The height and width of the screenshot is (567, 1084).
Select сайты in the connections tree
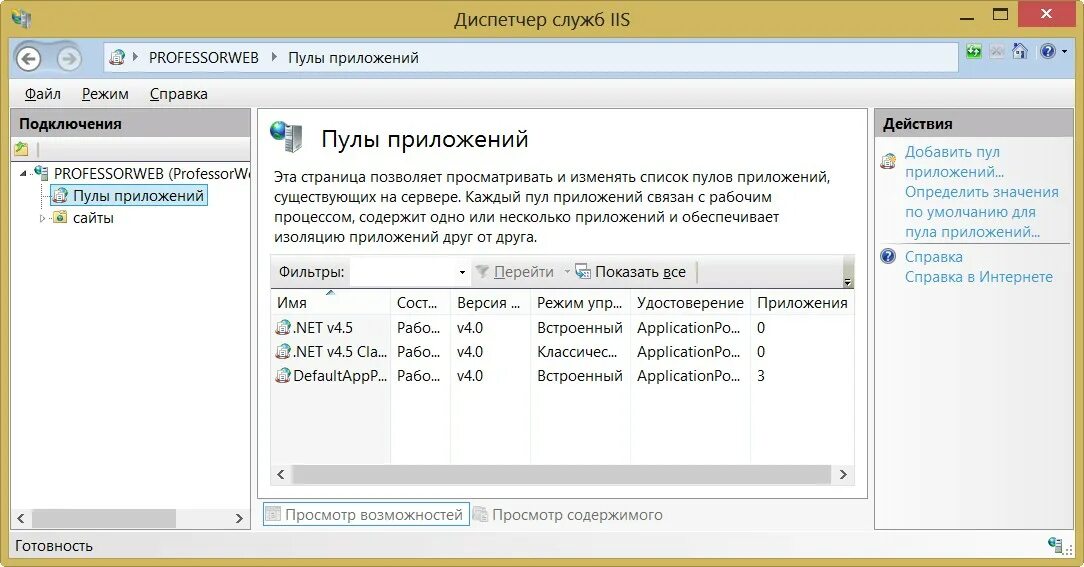pyautogui.click(x=93, y=219)
